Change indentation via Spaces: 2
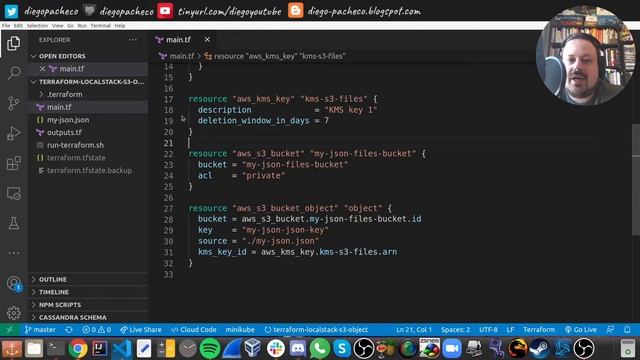 (x=456, y=329)
